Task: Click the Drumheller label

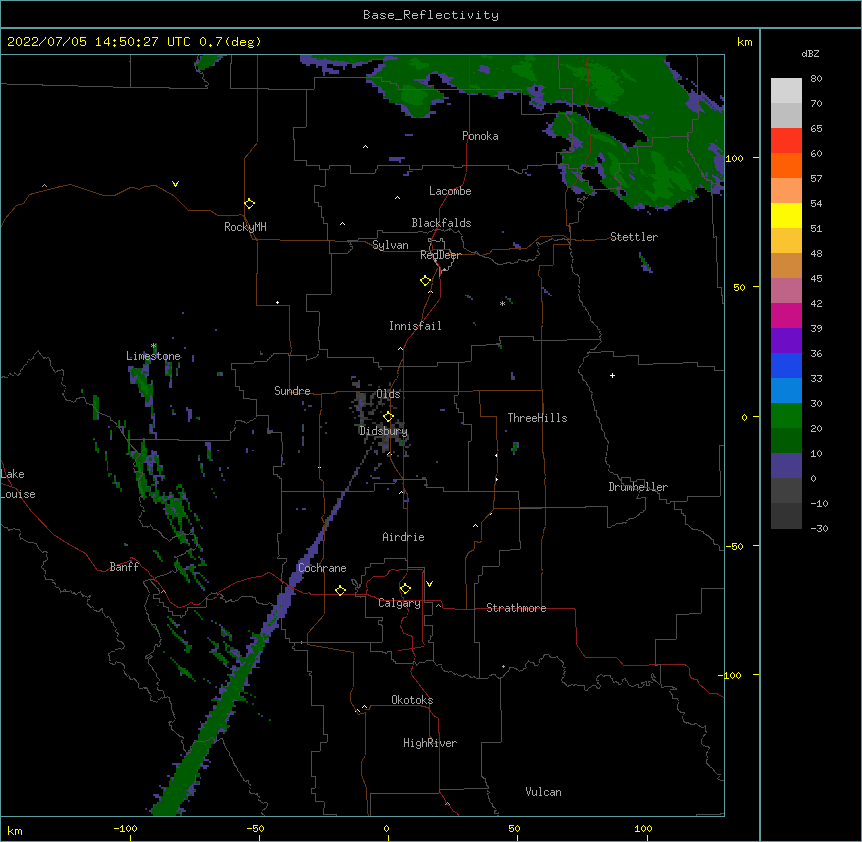Action: click(638, 487)
